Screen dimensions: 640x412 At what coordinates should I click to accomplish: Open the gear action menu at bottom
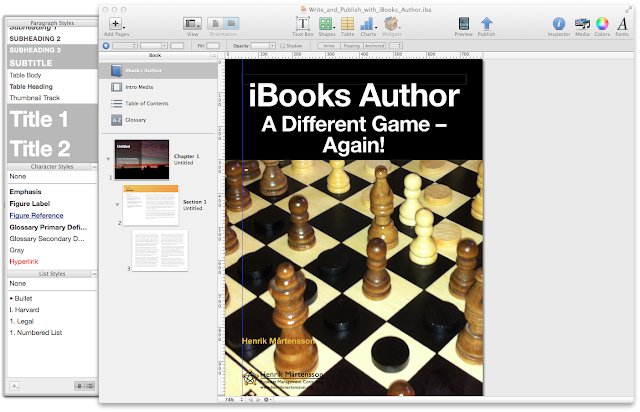tap(267, 400)
